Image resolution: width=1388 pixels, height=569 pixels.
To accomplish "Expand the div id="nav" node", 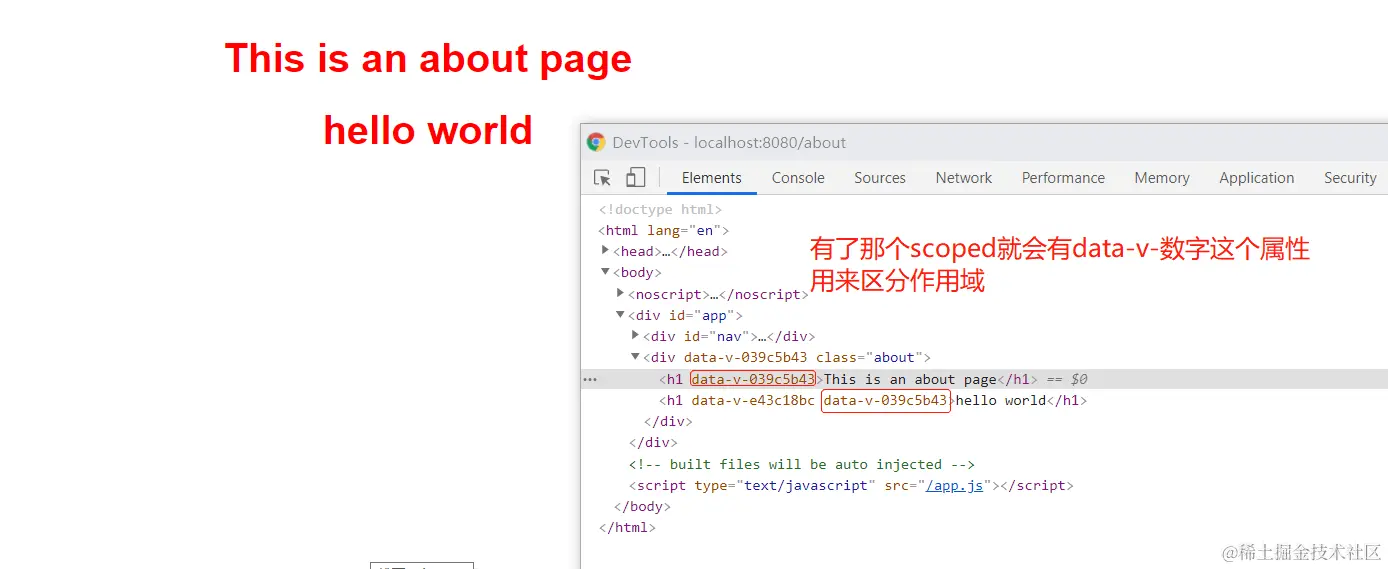I will point(635,336).
